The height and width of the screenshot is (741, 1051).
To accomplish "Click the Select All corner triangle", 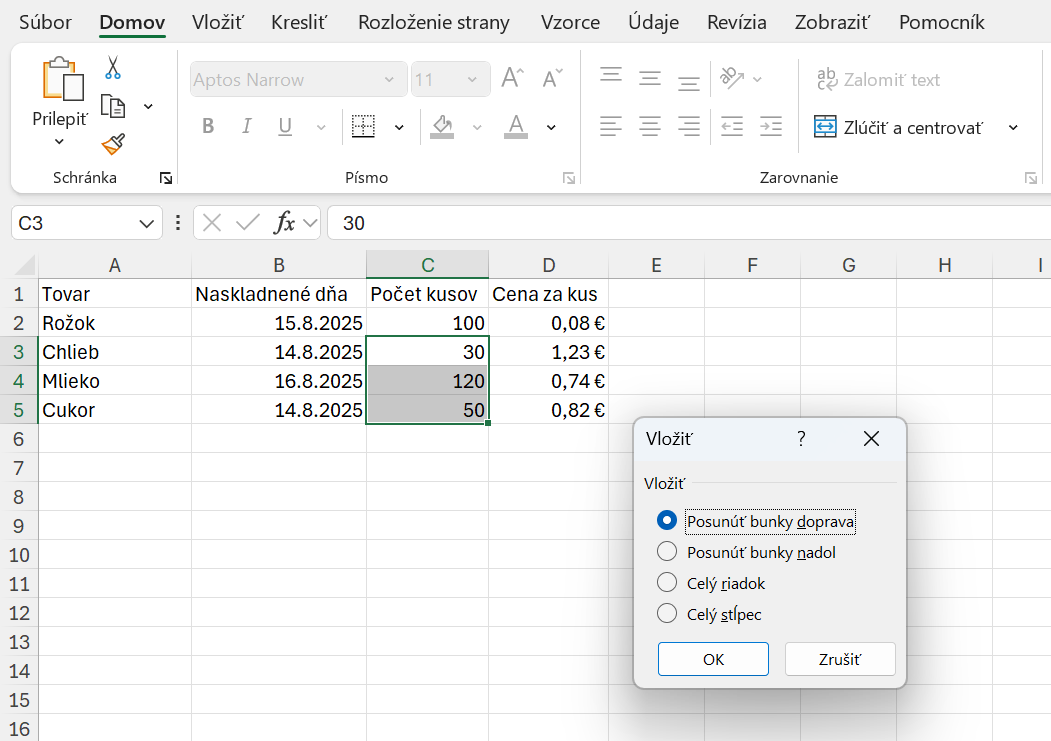I will [x=25, y=265].
